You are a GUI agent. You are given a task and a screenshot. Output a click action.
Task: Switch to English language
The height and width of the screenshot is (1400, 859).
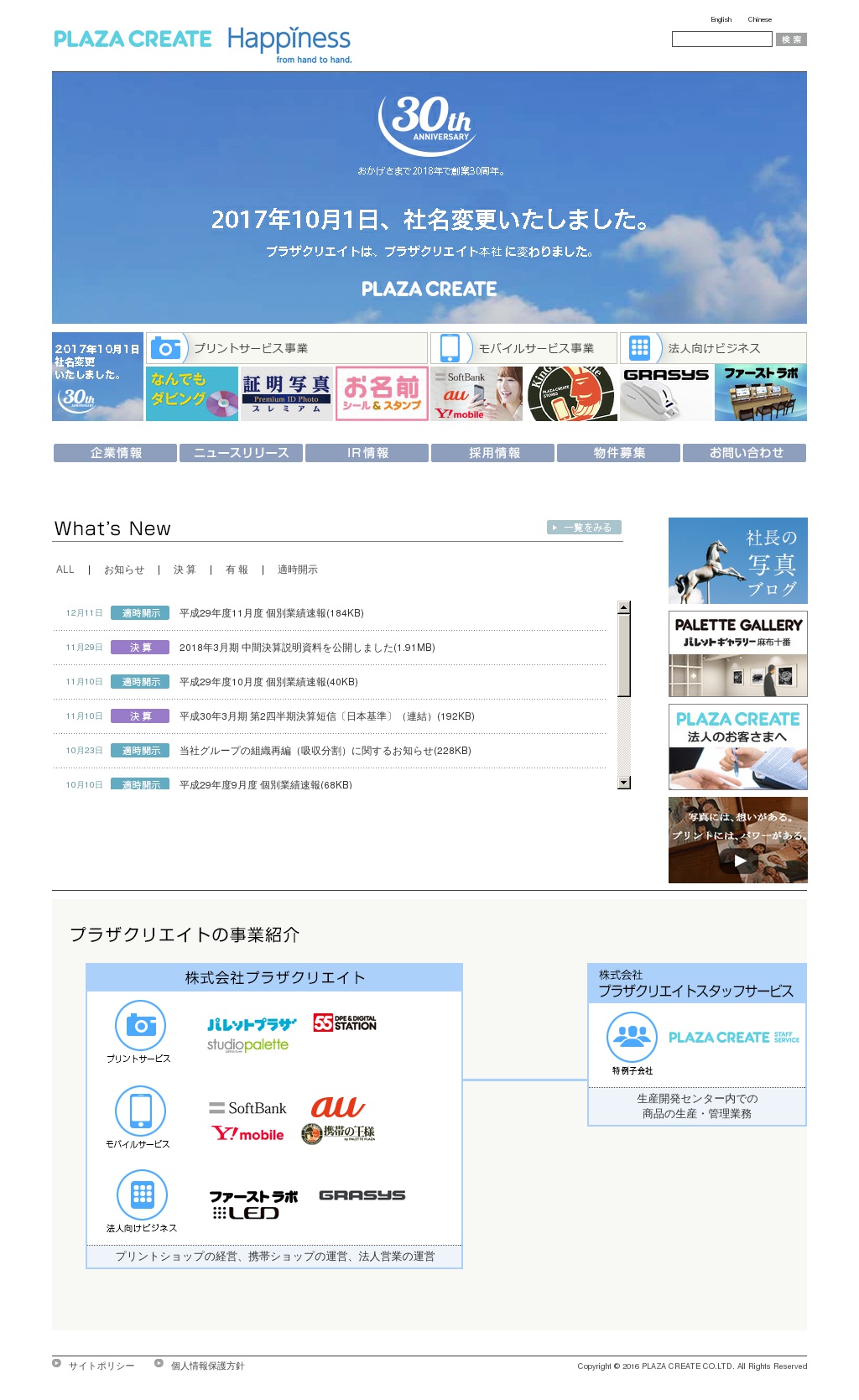721,19
